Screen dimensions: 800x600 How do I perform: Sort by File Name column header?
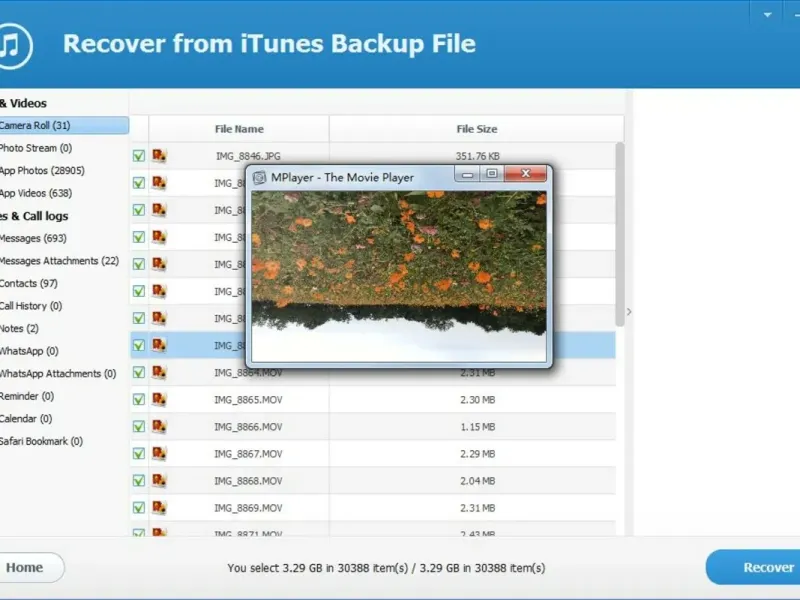tap(239, 129)
